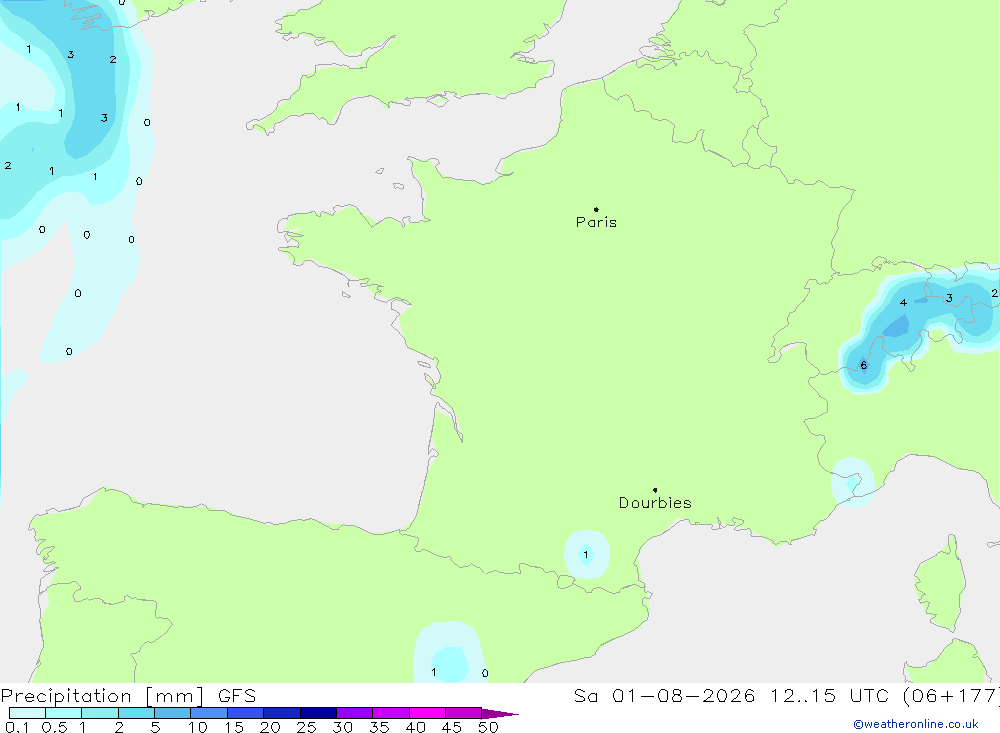Click the Dourbies city label

click(x=655, y=503)
